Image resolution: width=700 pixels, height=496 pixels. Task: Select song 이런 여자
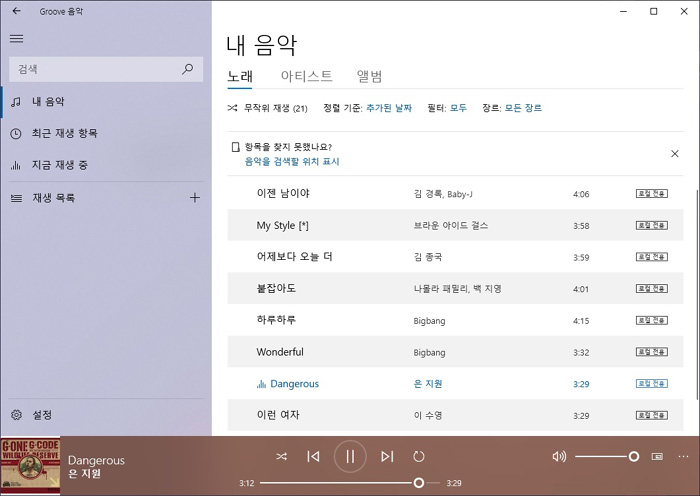tap(278, 415)
